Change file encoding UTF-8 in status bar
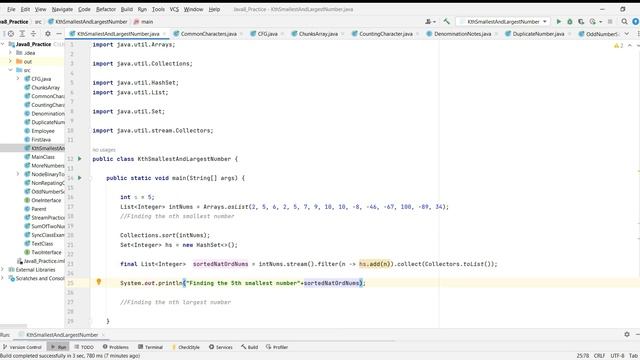Image resolution: width=640 pixels, height=360 pixels. coord(617,356)
